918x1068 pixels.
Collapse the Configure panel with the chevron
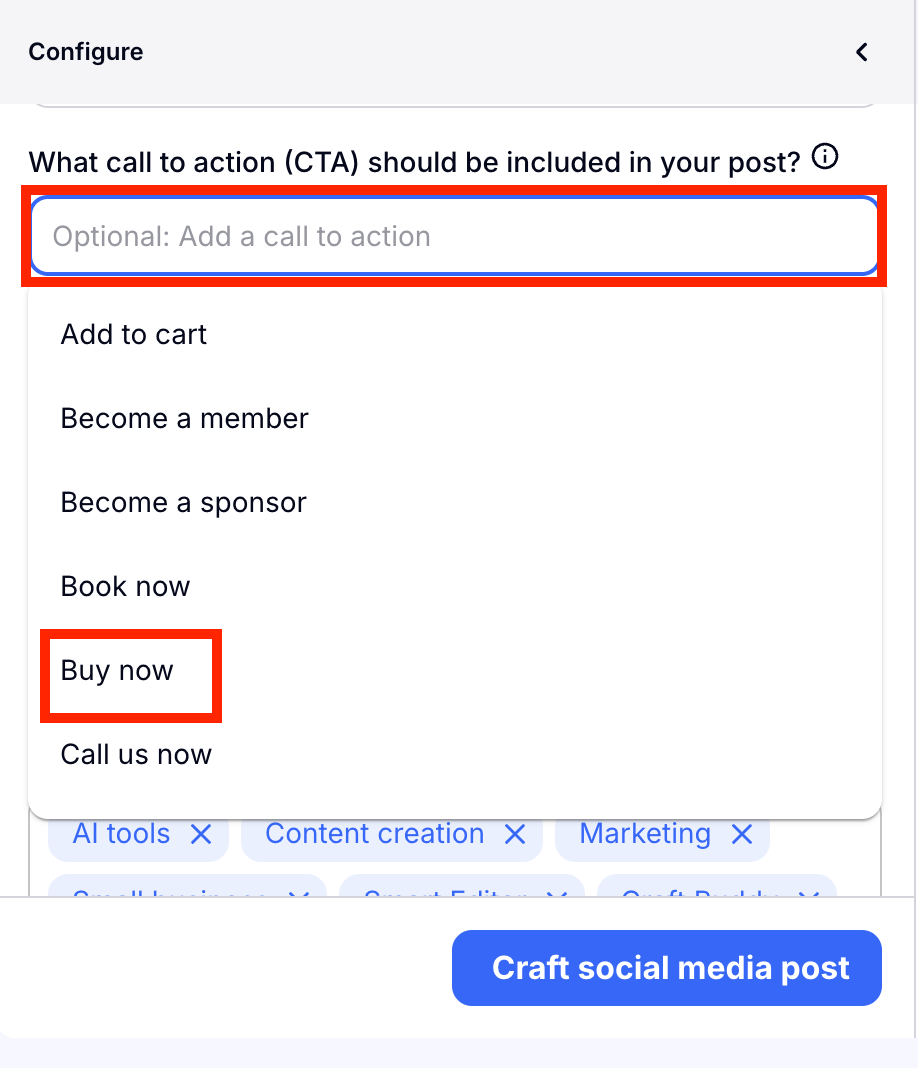[862, 52]
